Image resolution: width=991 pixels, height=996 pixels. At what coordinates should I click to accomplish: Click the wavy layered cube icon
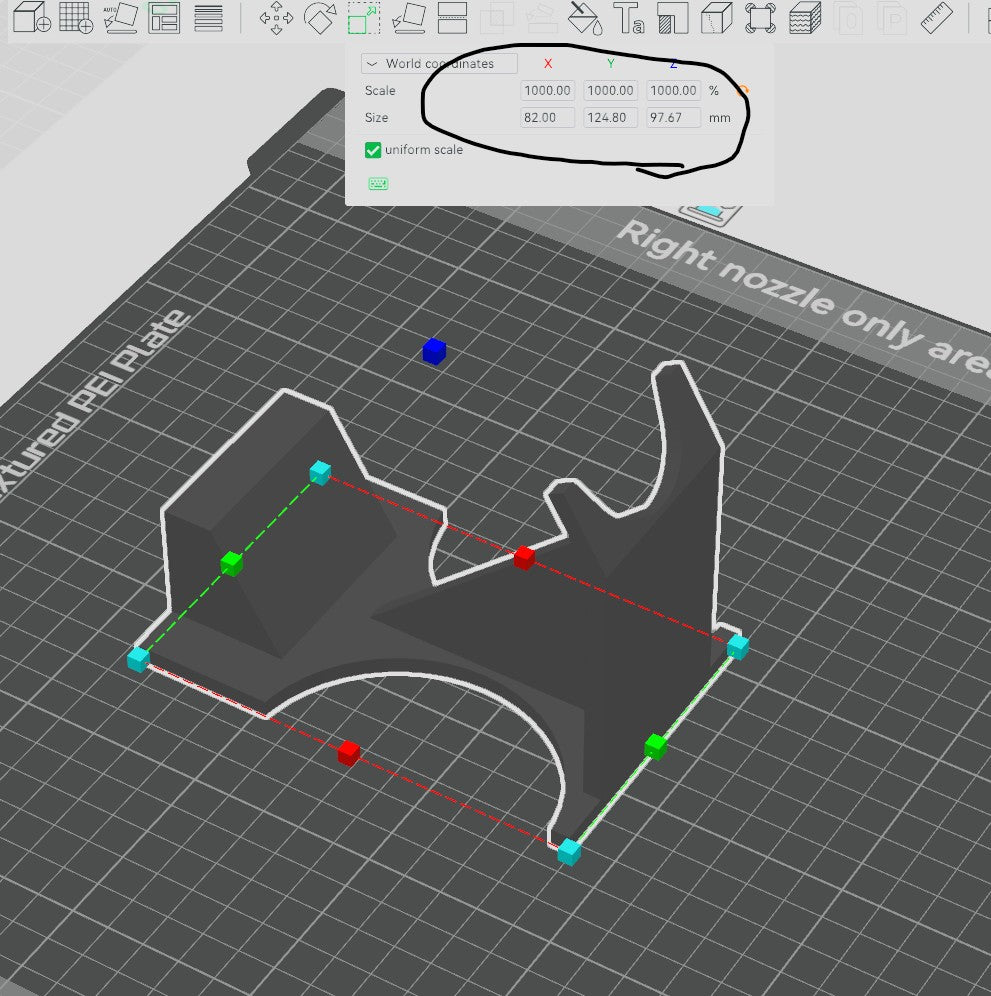click(805, 18)
